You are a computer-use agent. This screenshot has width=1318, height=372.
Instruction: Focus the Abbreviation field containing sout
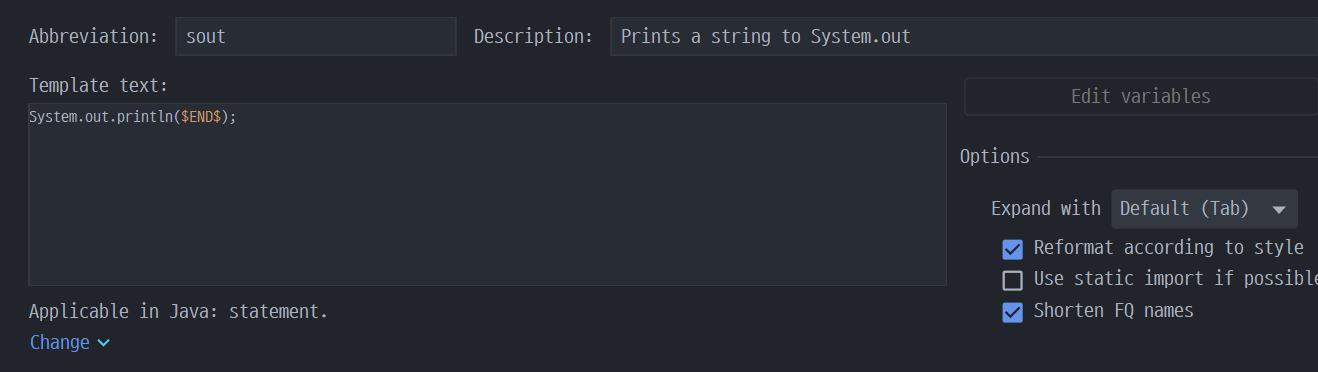pyautogui.click(x=316, y=36)
